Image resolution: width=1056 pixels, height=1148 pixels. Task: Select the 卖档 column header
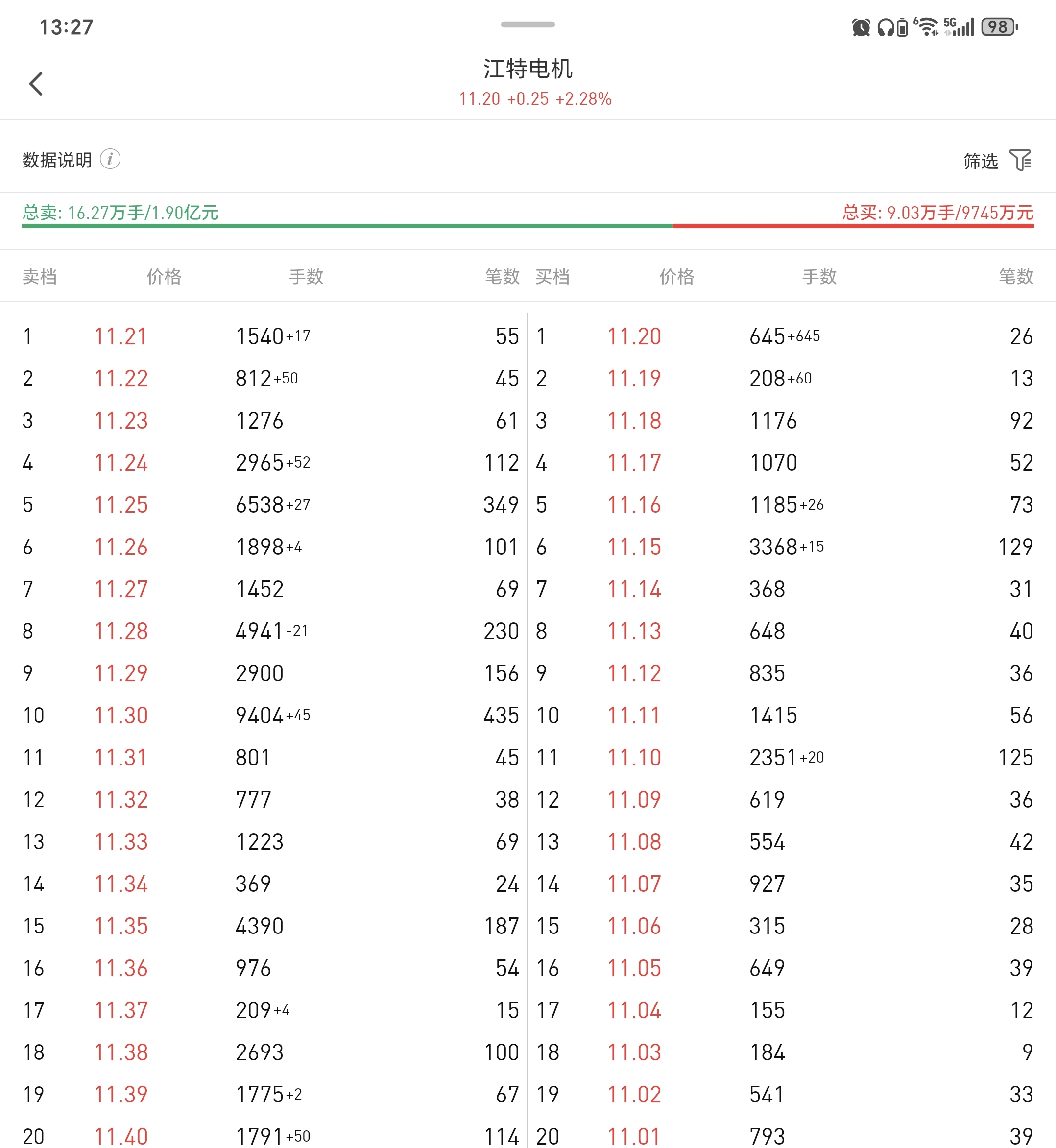pyautogui.click(x=39, y=277)
